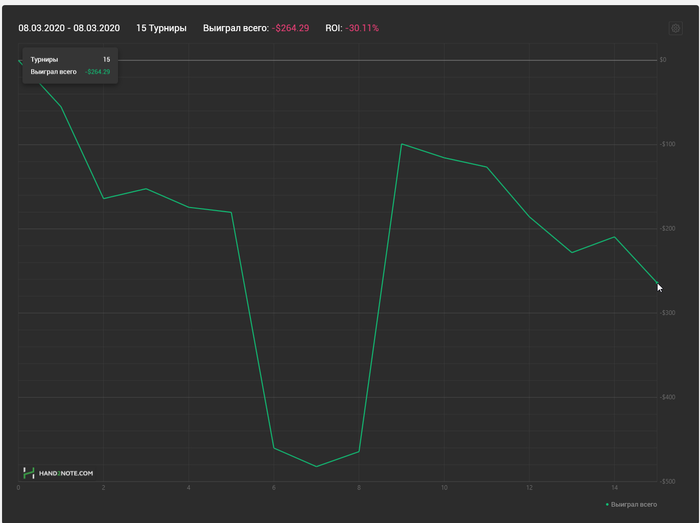Click the -$100 y-axis label
This screenshot has width=700, height=523.
click(x=667, y=144)
